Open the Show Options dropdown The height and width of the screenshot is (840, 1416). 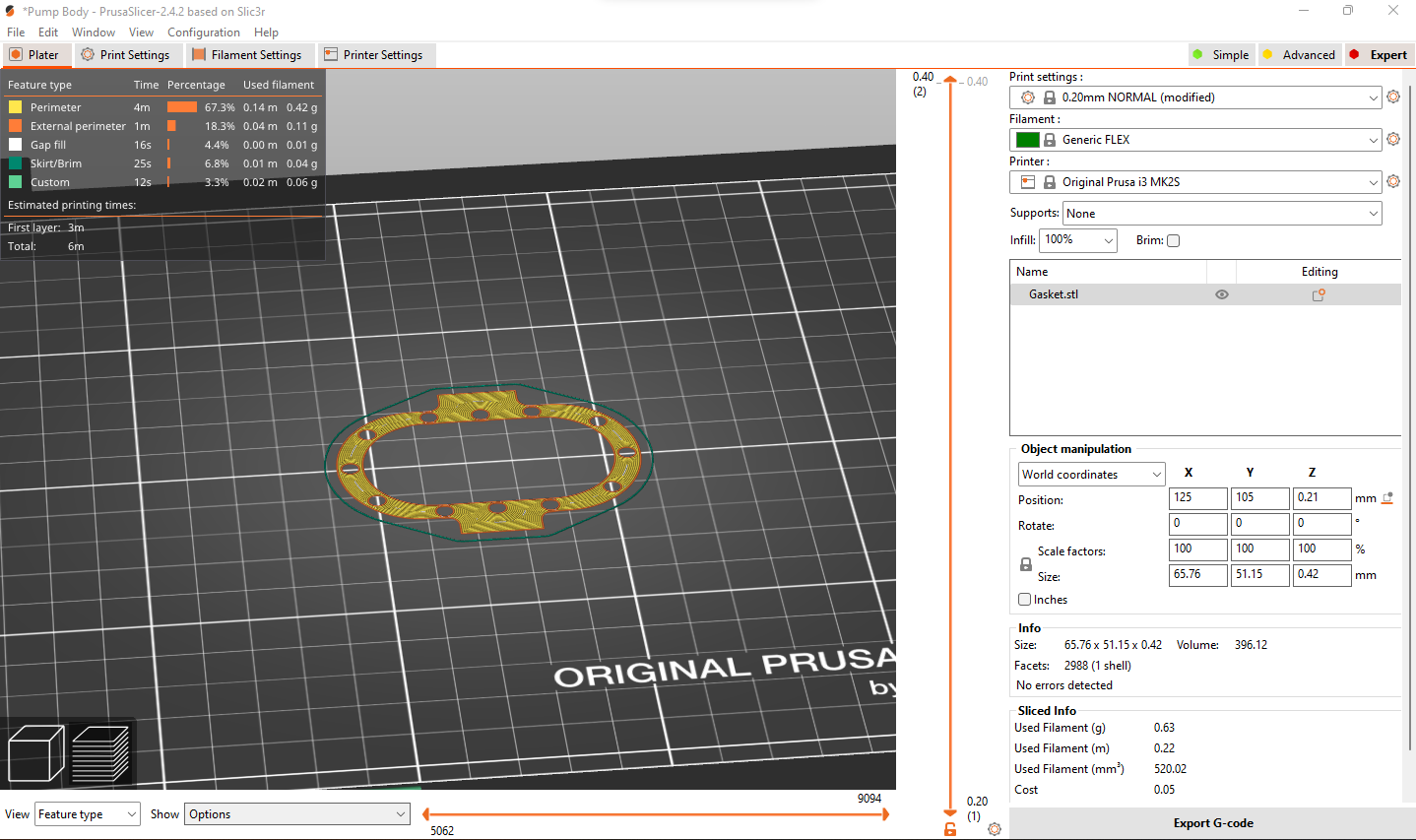pos(297,814)
